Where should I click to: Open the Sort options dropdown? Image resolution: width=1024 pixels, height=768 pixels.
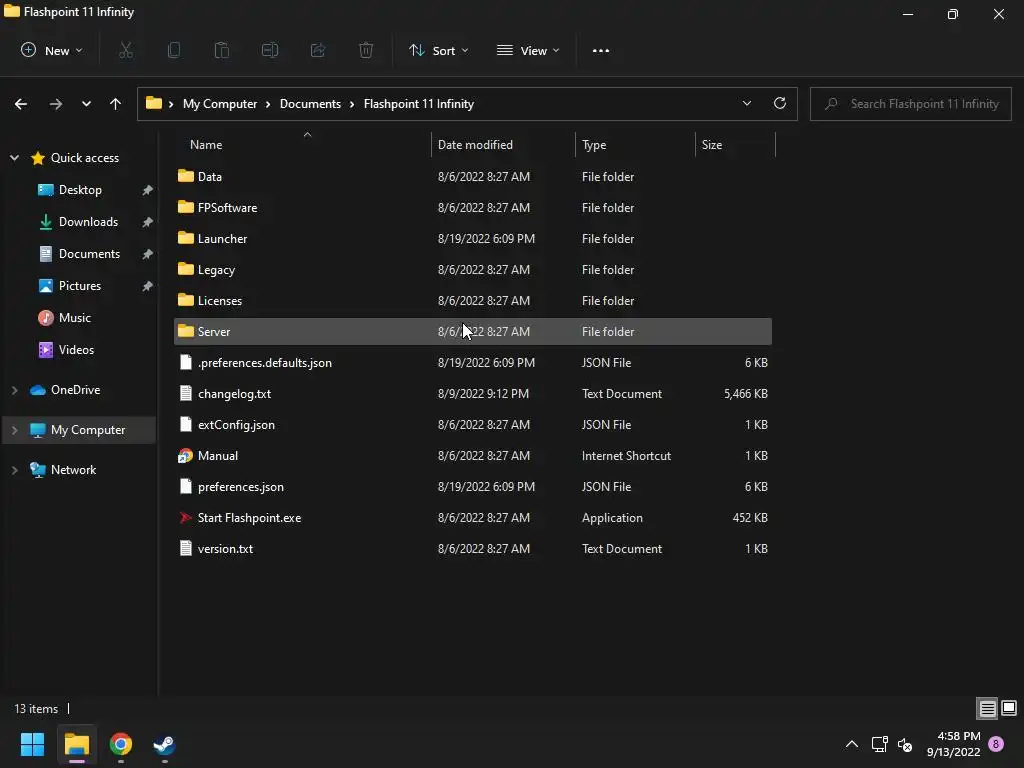tap(438, 50)
